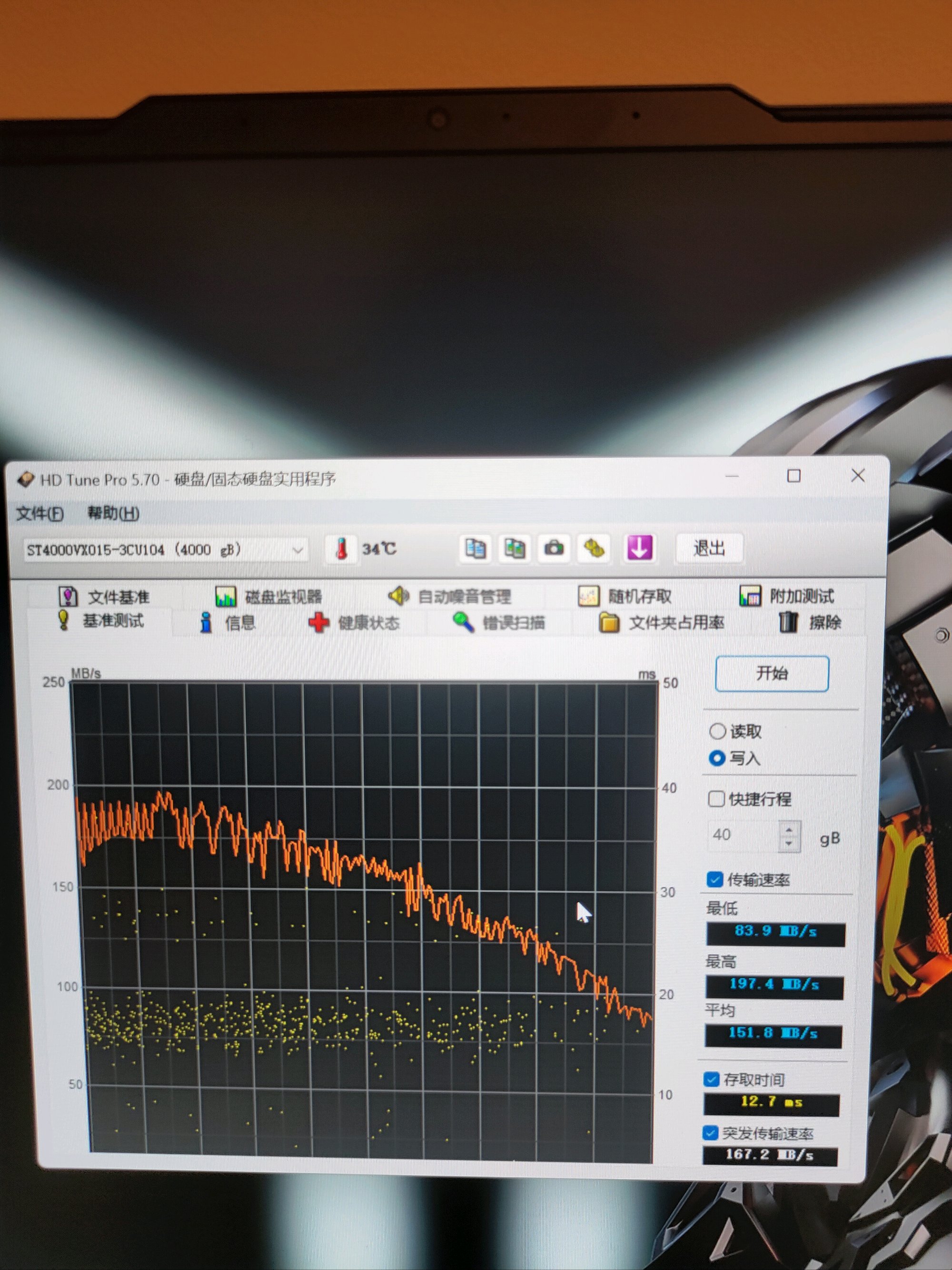Toggle the 存取时间 access time checkbox
Screen dimensions: 952x1270
point(712,1080)
